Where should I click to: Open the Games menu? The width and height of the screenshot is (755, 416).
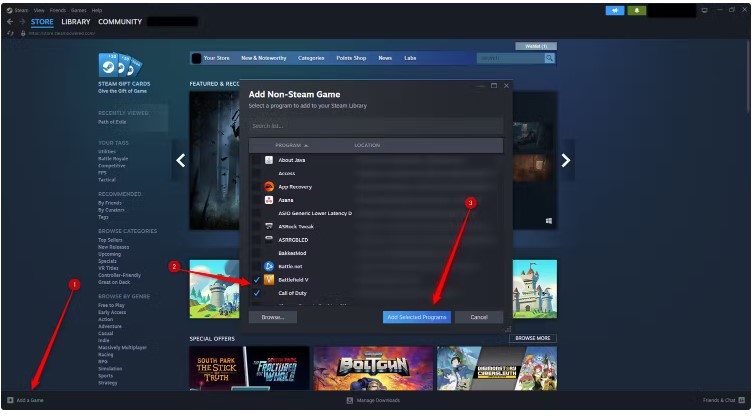[78, 10]
